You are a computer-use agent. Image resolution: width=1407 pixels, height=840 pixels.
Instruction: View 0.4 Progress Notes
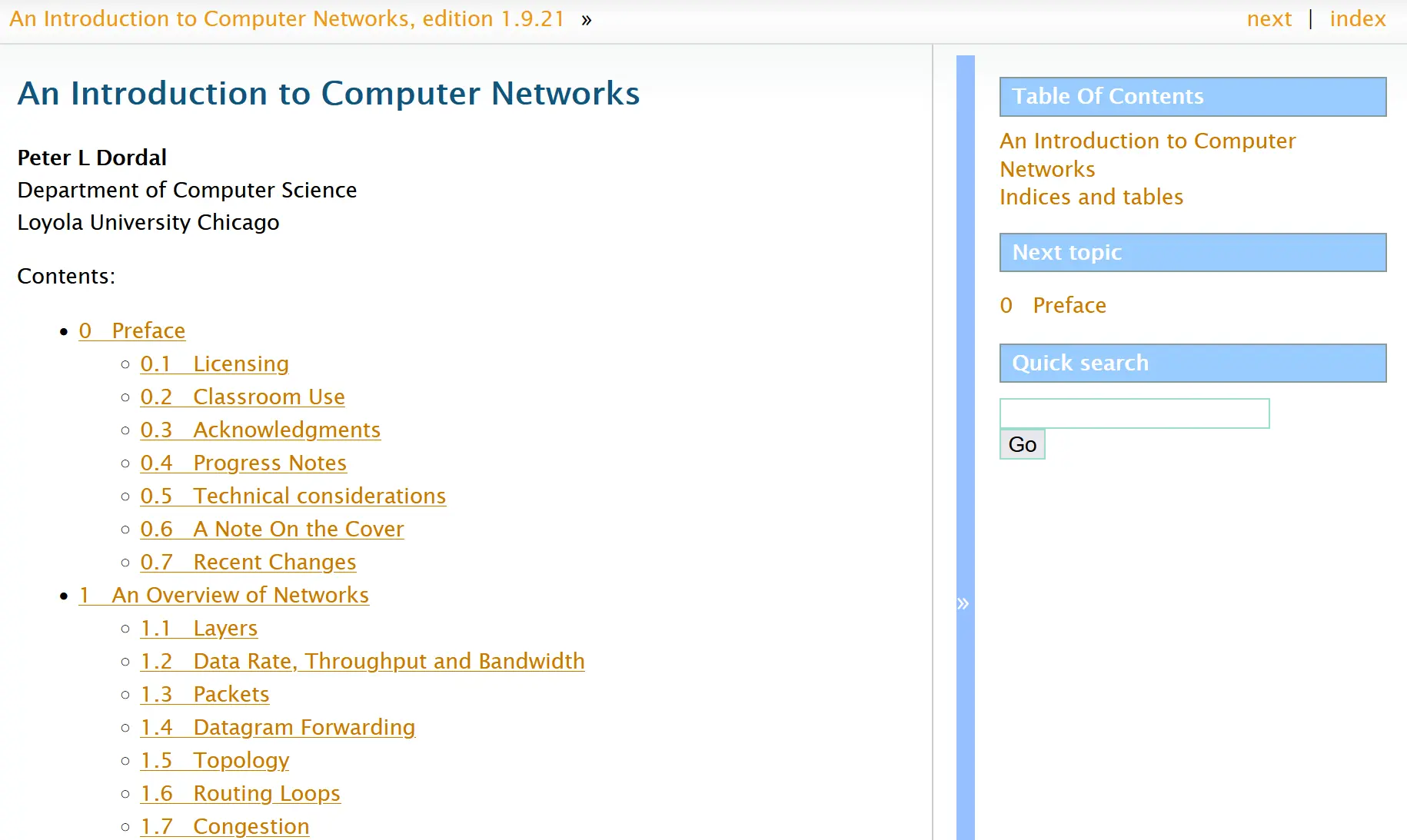pos(243,463)
